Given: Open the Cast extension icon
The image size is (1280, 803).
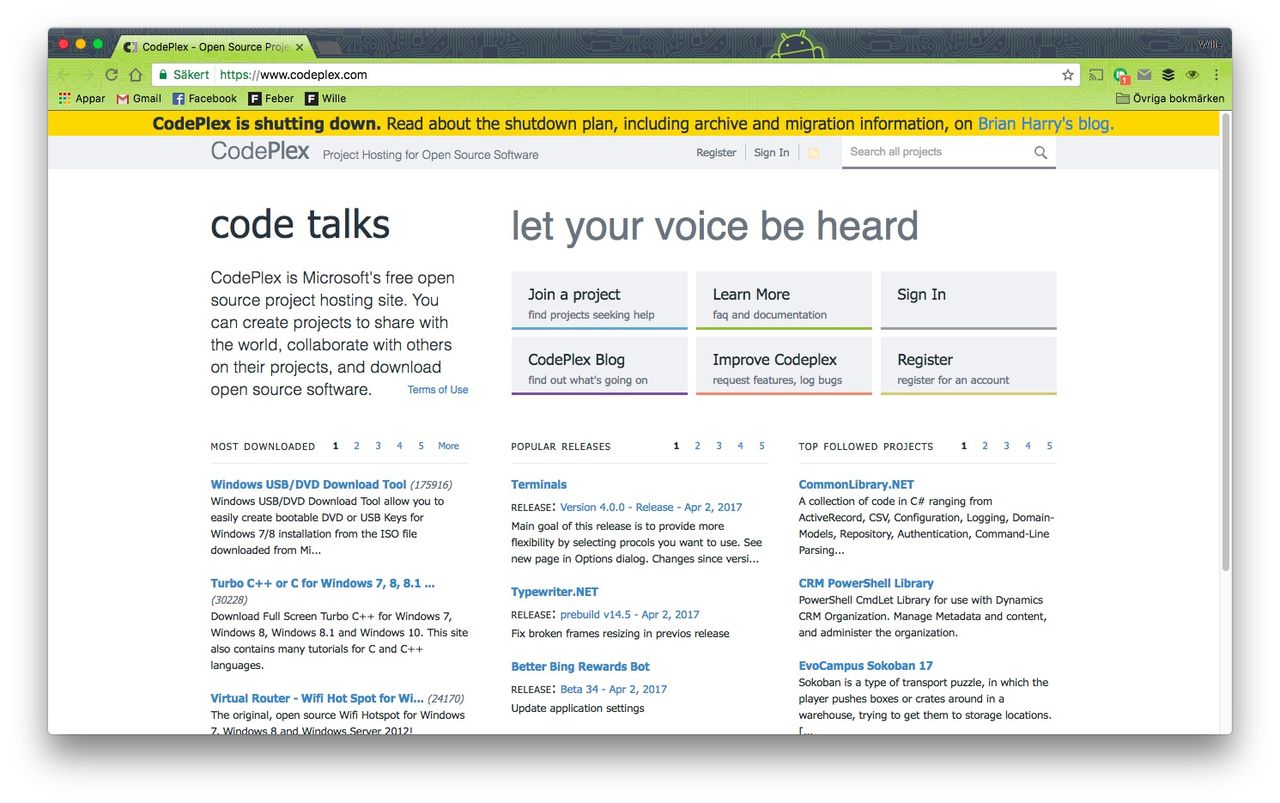Looking at the screenshot, I should [x=1096, y=75].
